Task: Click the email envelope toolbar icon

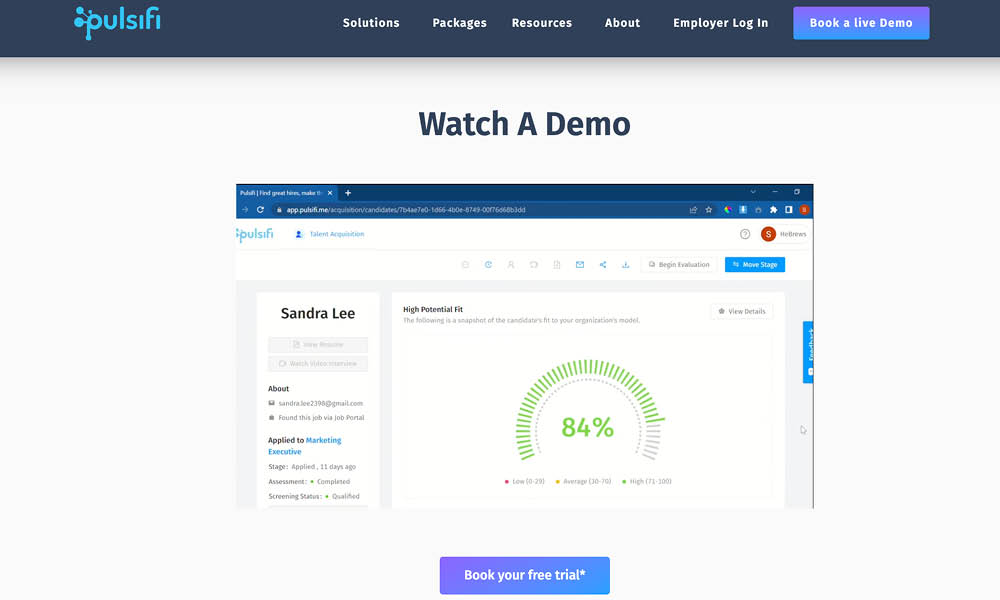Action: (x=580, y=265)
